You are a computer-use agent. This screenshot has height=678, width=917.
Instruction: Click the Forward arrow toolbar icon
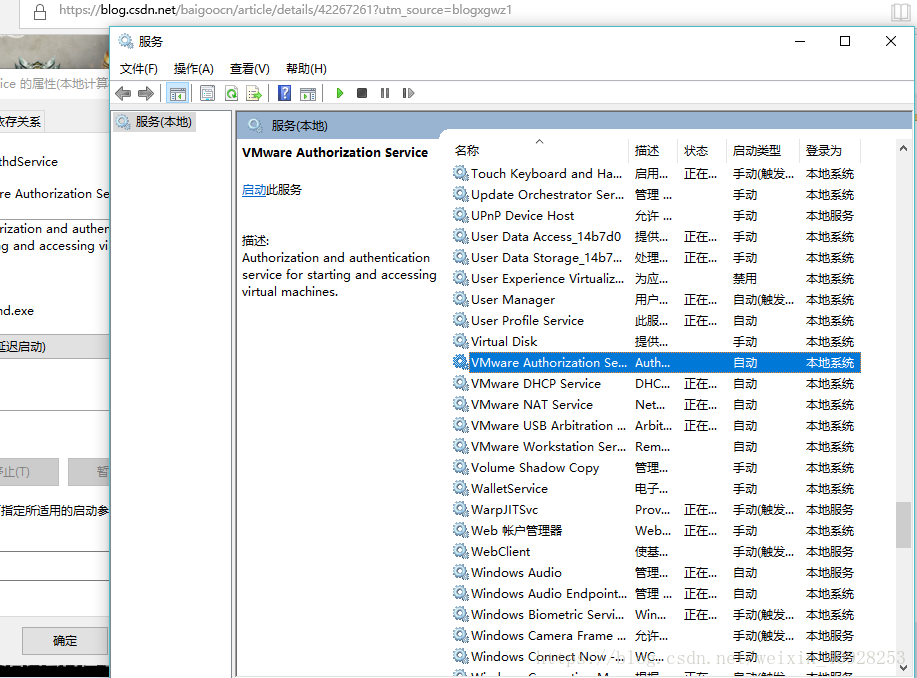[146, 93]
